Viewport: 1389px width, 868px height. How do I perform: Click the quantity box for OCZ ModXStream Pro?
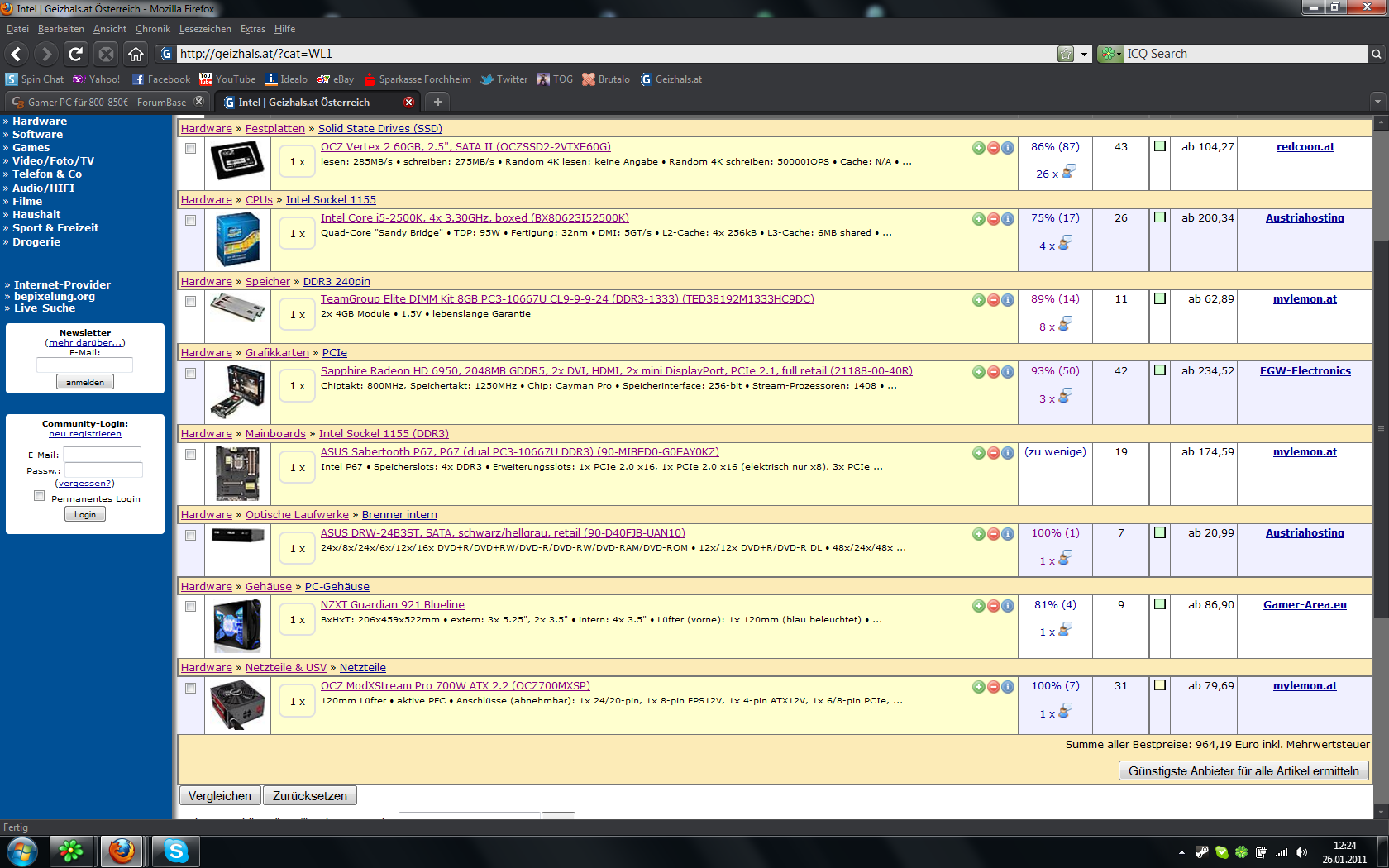pos(298,702)
